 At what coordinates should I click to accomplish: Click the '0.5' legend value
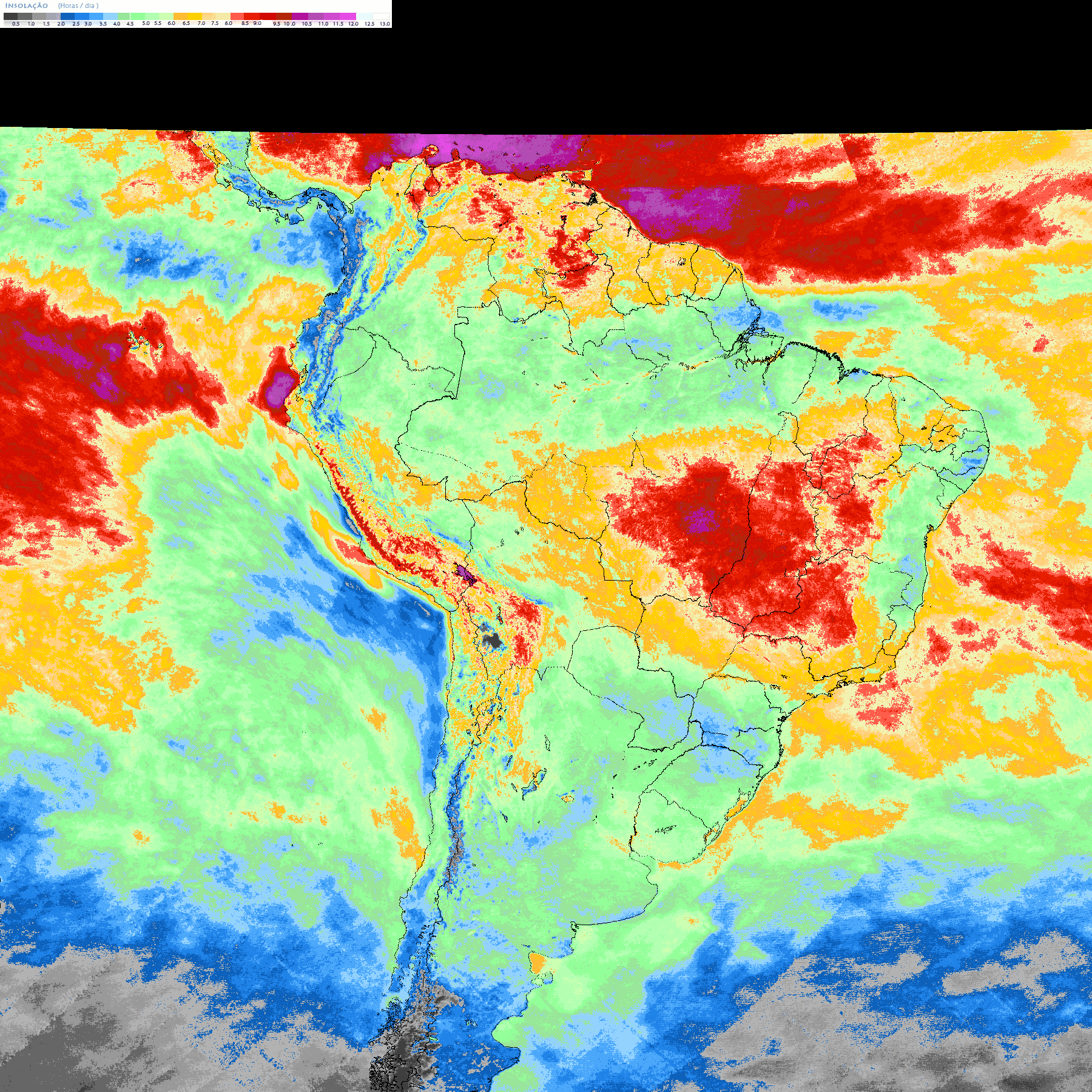pos(16,24)
